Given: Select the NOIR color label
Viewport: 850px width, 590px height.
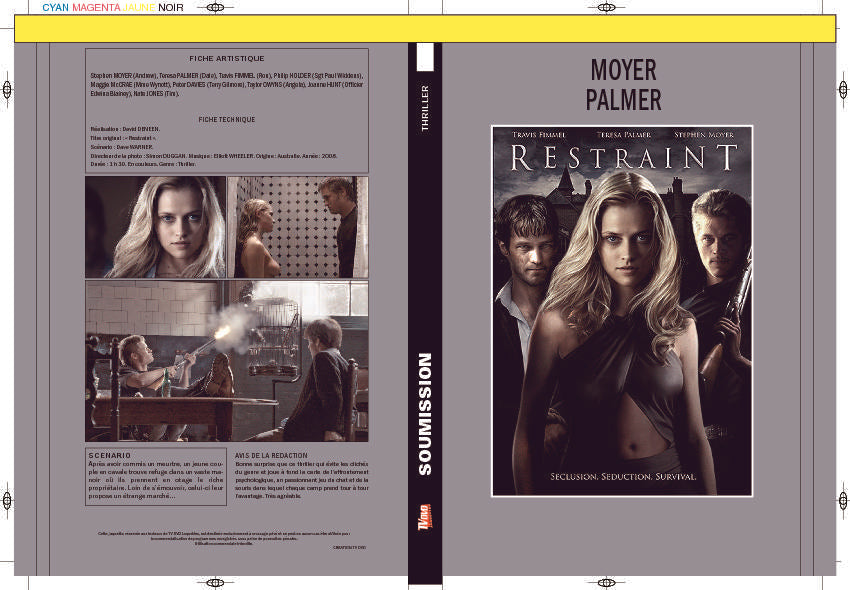Looking at the screenshot, I should (x=171, y=8).
